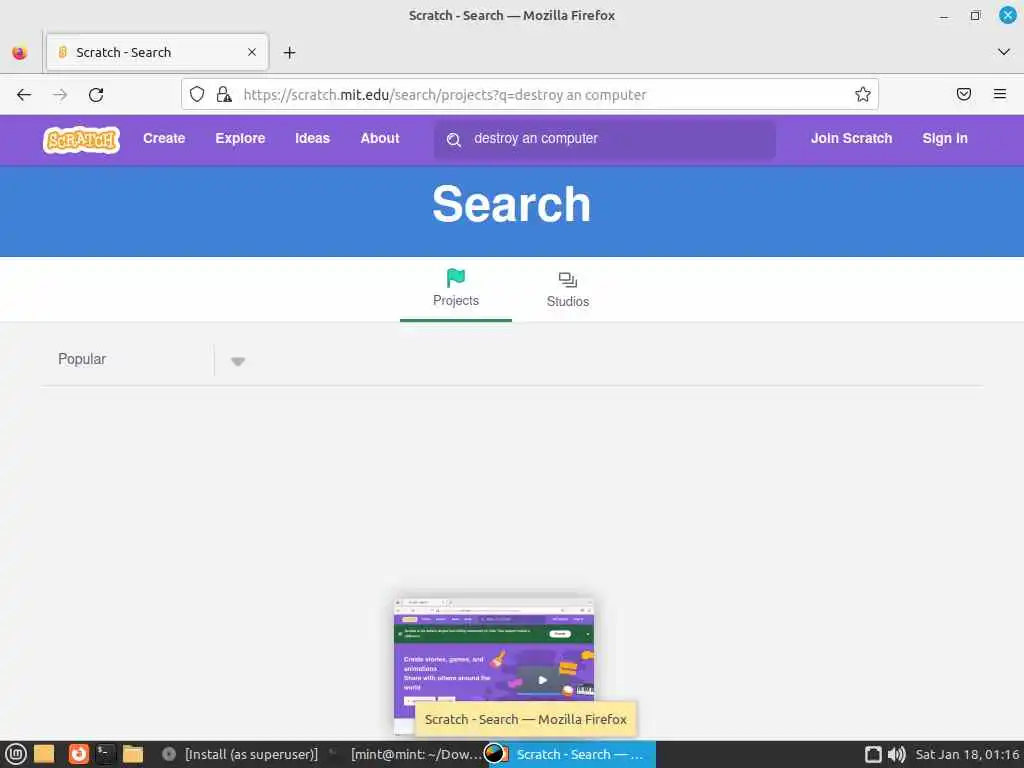Open a new browser tab
Screen dimensions: 1024x768
(x=289, y=52)
